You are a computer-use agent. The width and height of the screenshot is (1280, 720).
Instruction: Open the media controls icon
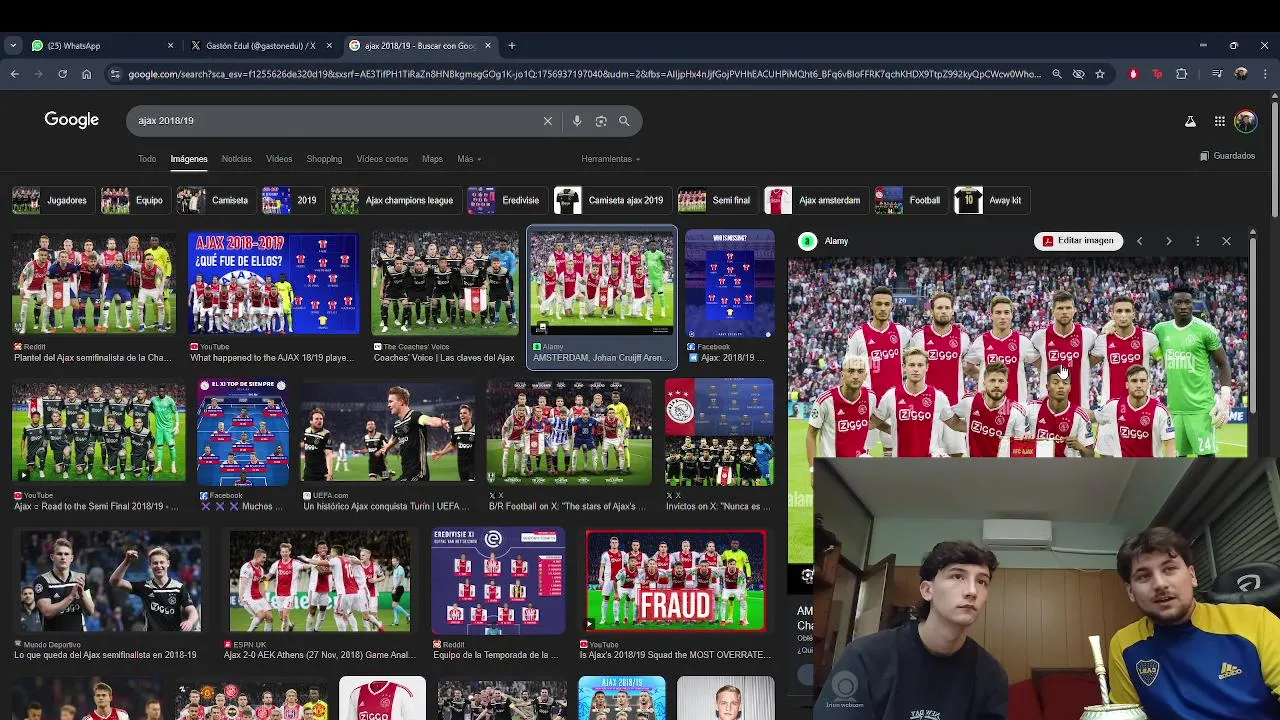coord(1217,74)
